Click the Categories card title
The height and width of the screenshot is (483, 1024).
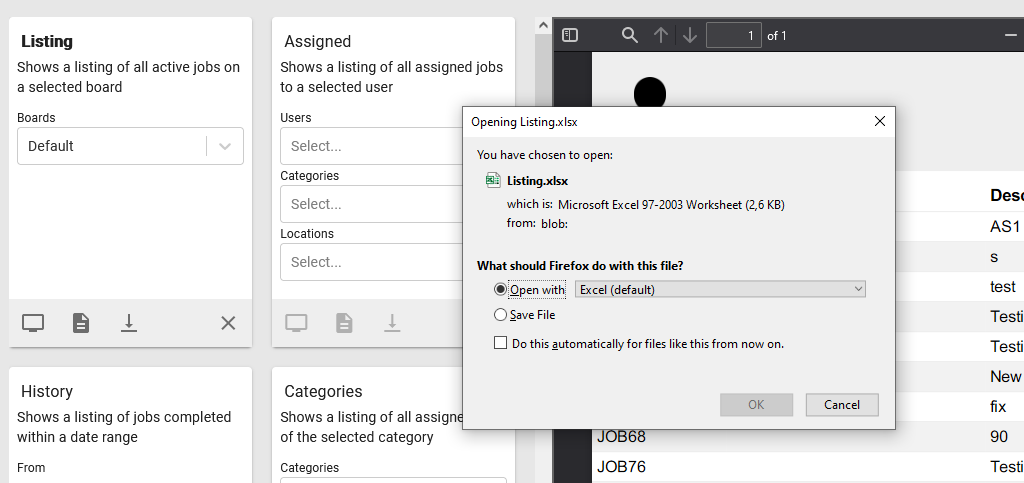click(323, 391)
